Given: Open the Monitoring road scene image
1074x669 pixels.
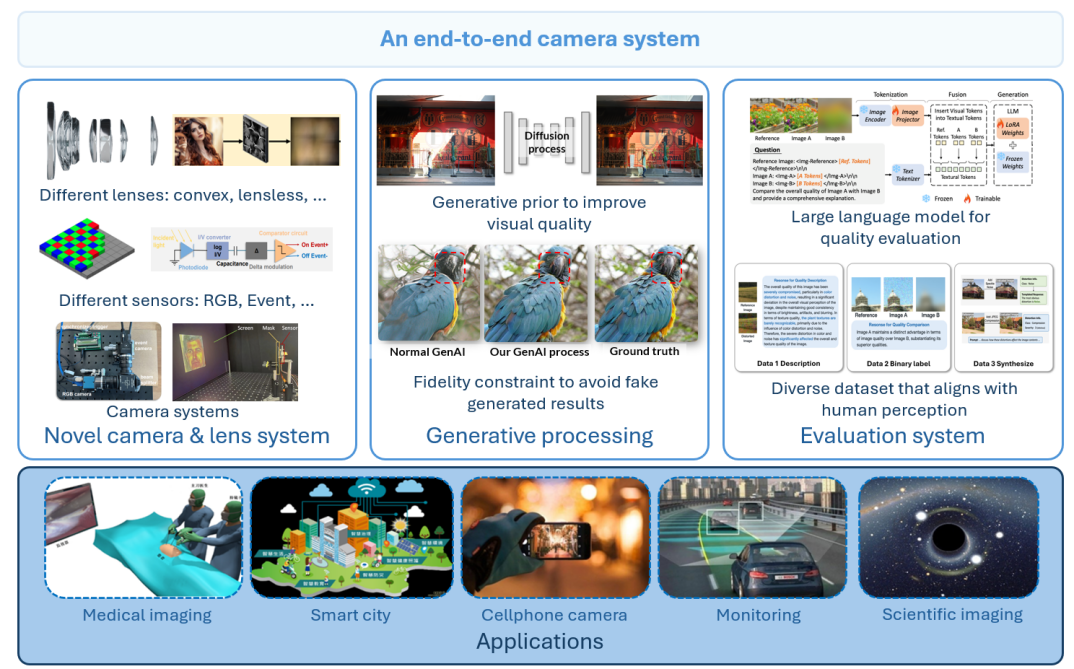Looking at the screenshot, I should coord(752,538).
